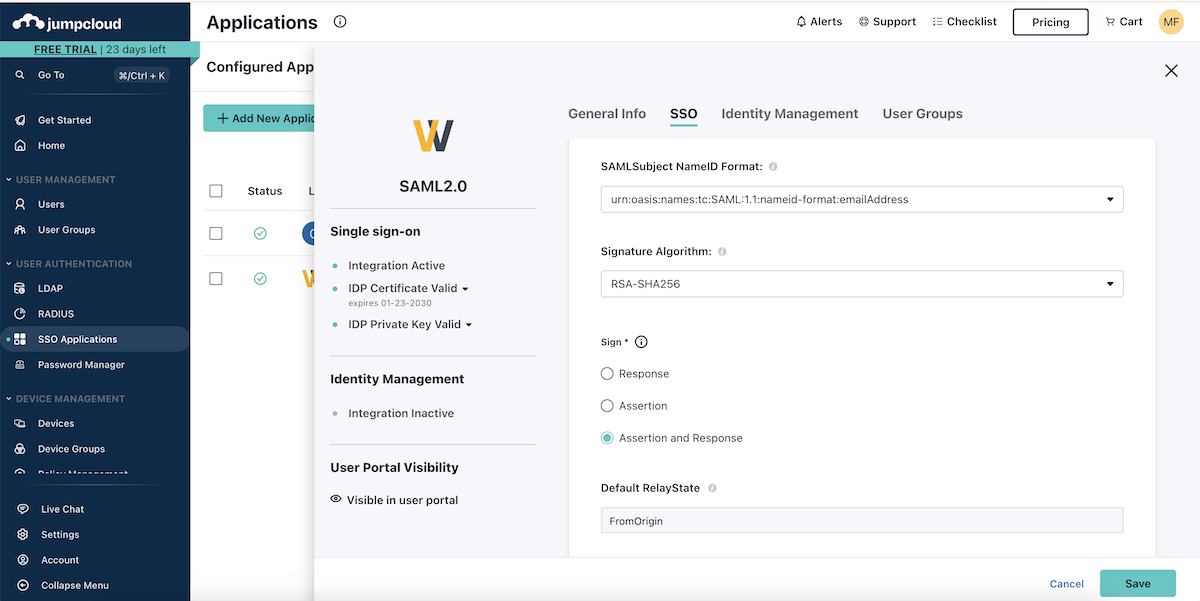
Task: Click the Settings gear in sidebar
Action: click(x=23, y=535)
